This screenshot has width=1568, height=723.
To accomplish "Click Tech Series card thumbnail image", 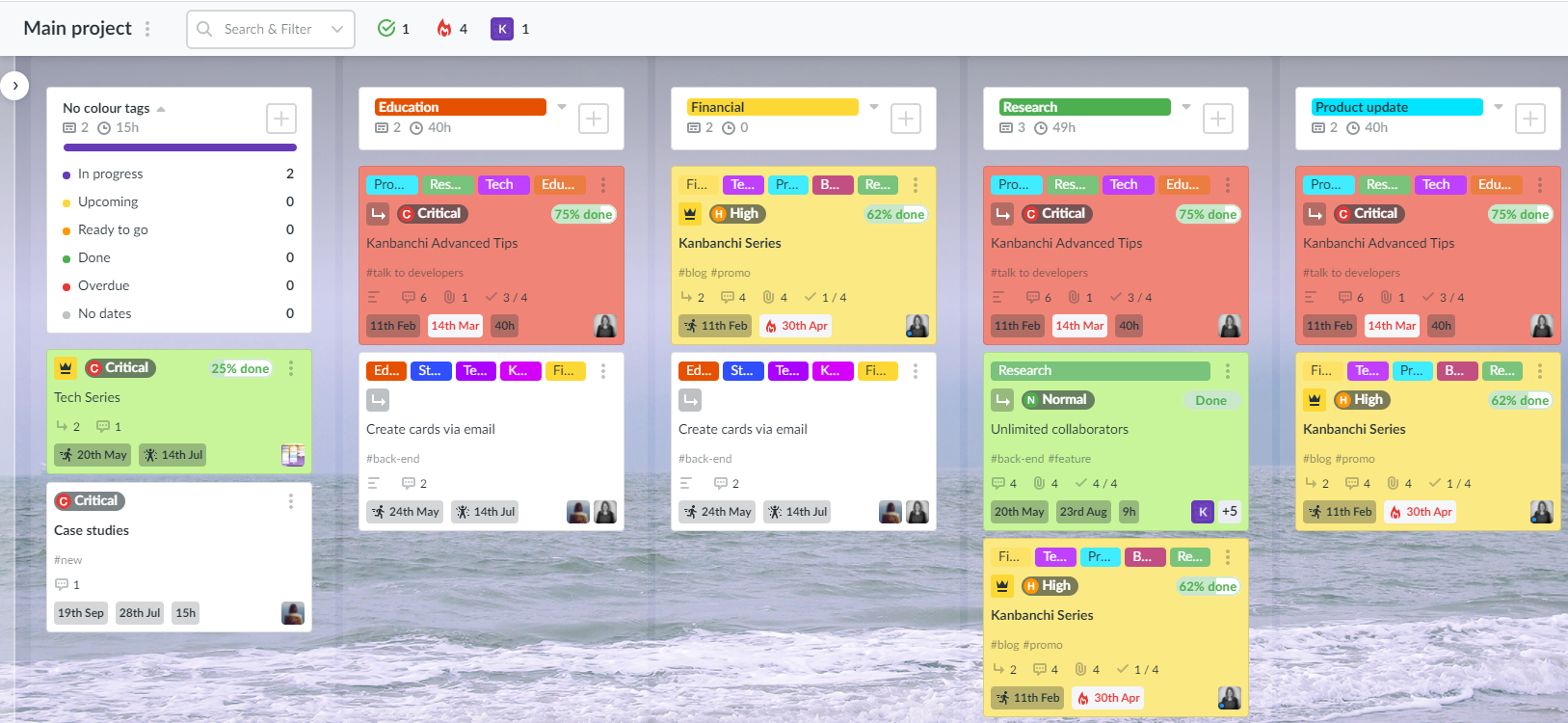I will (293, 455).
